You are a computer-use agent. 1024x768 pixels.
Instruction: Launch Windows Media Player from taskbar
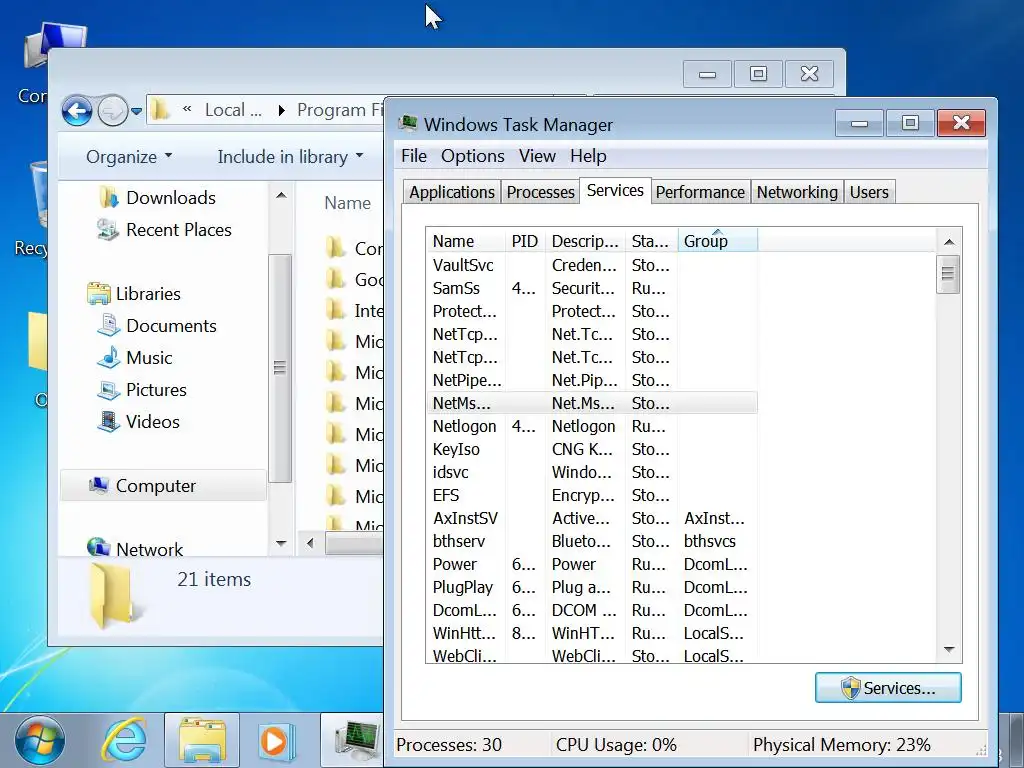click(275, 742)
